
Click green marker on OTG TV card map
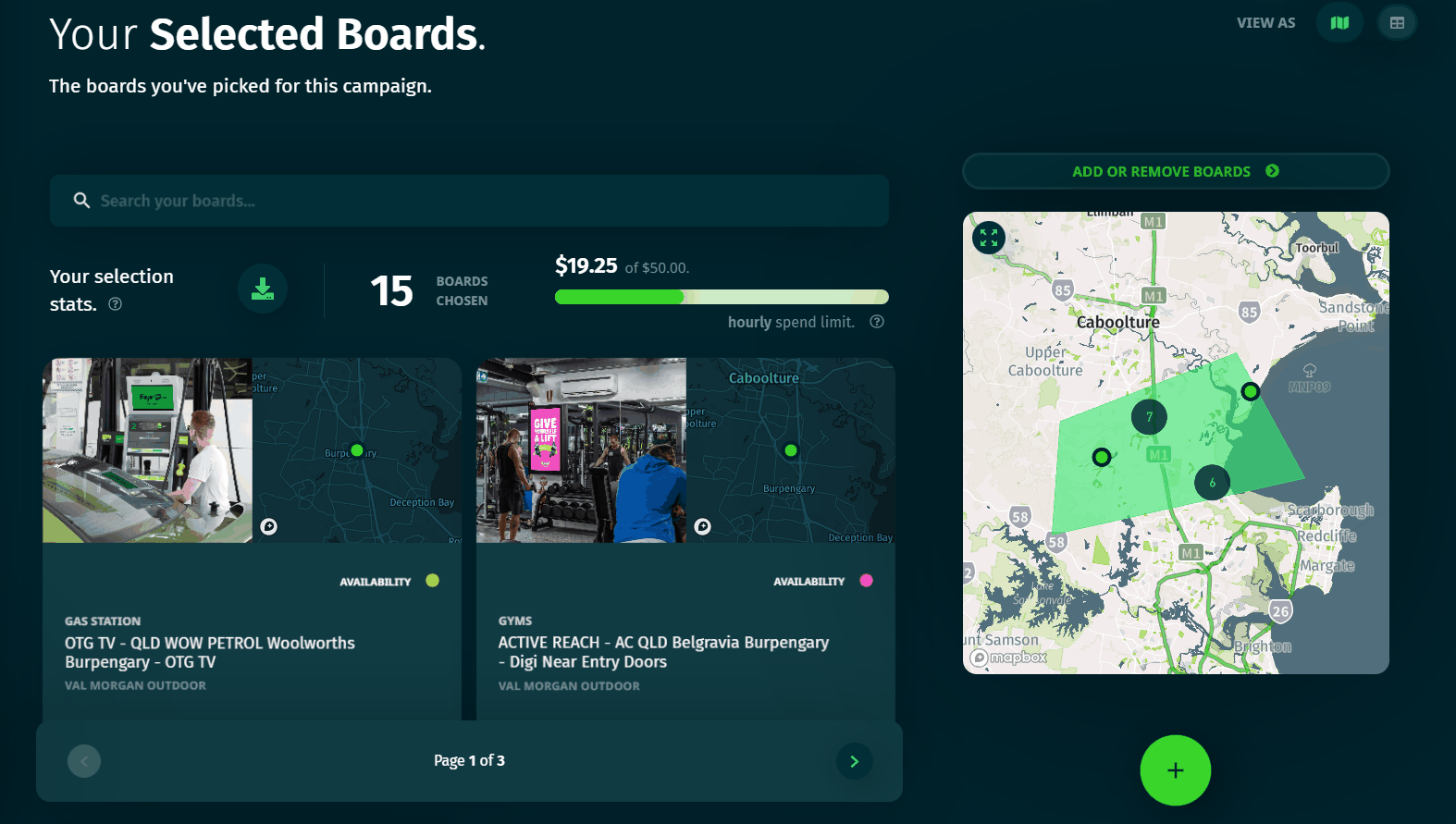tap(357, 450)
